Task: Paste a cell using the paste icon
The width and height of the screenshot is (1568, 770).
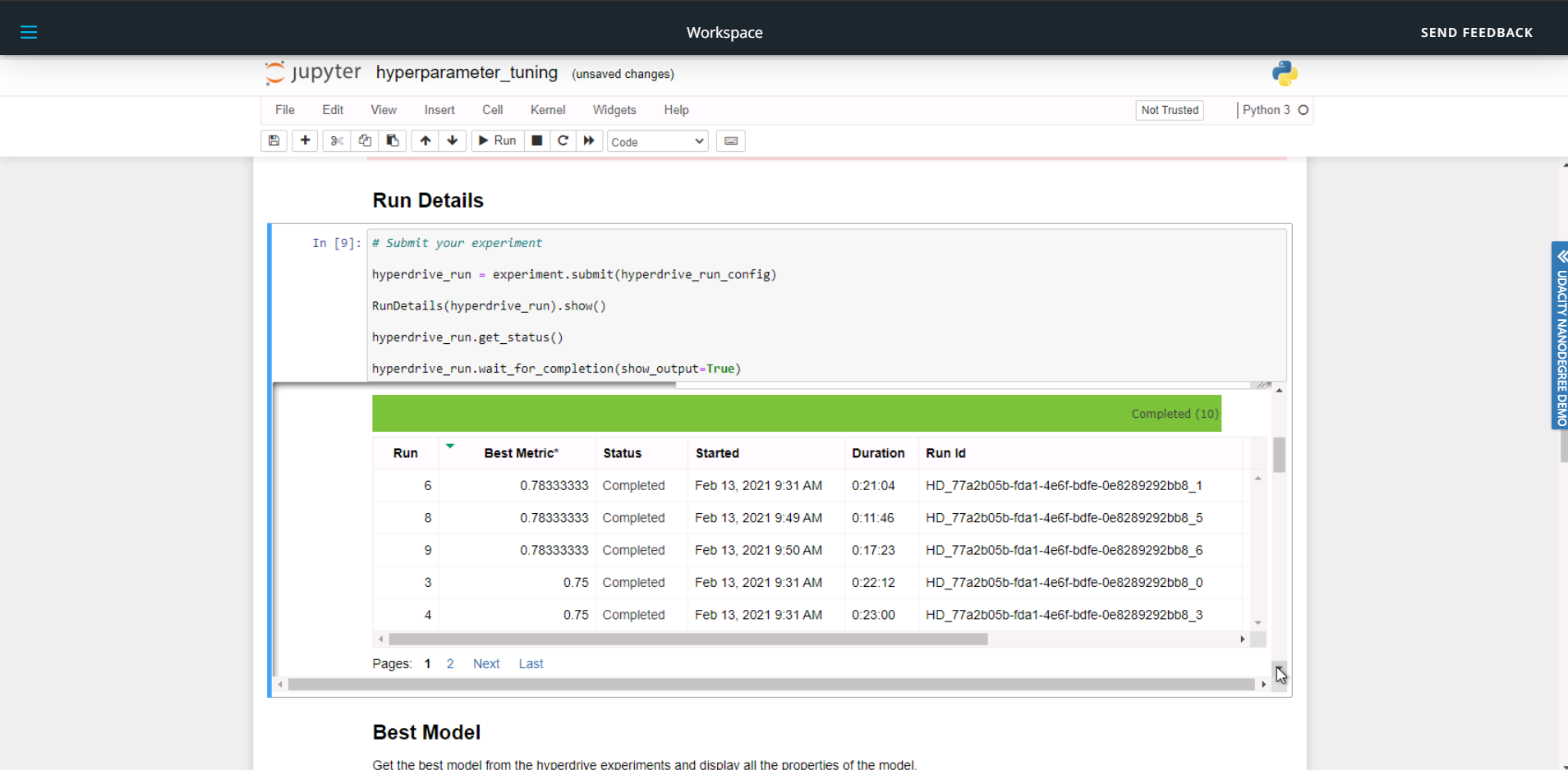Action: tap(393, 140)
